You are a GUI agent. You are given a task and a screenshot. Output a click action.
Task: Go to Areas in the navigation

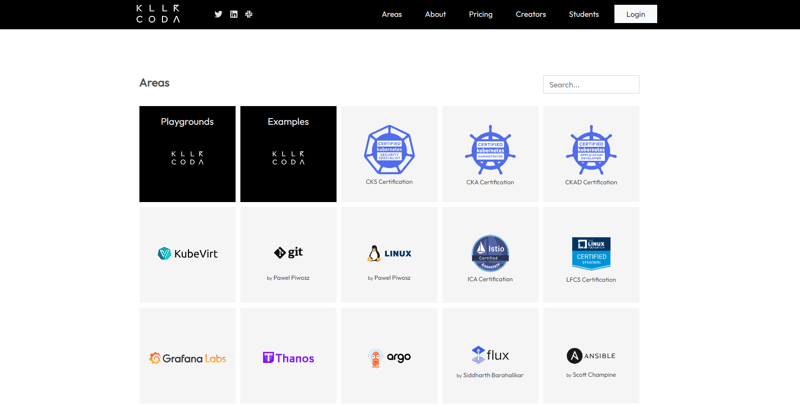(392, 14)
